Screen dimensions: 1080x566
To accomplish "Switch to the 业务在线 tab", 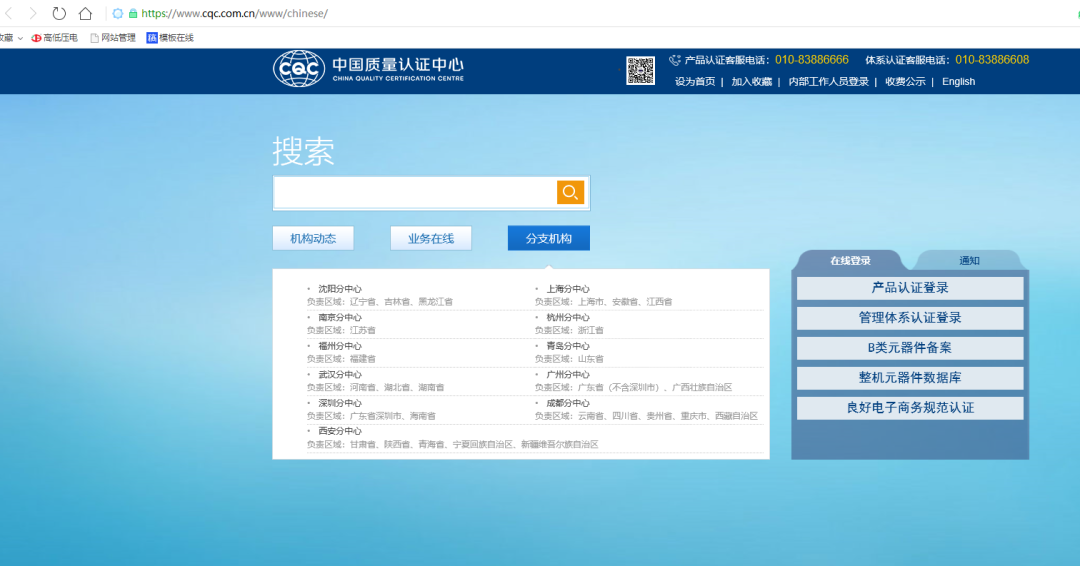I will [x=430, y=238].
